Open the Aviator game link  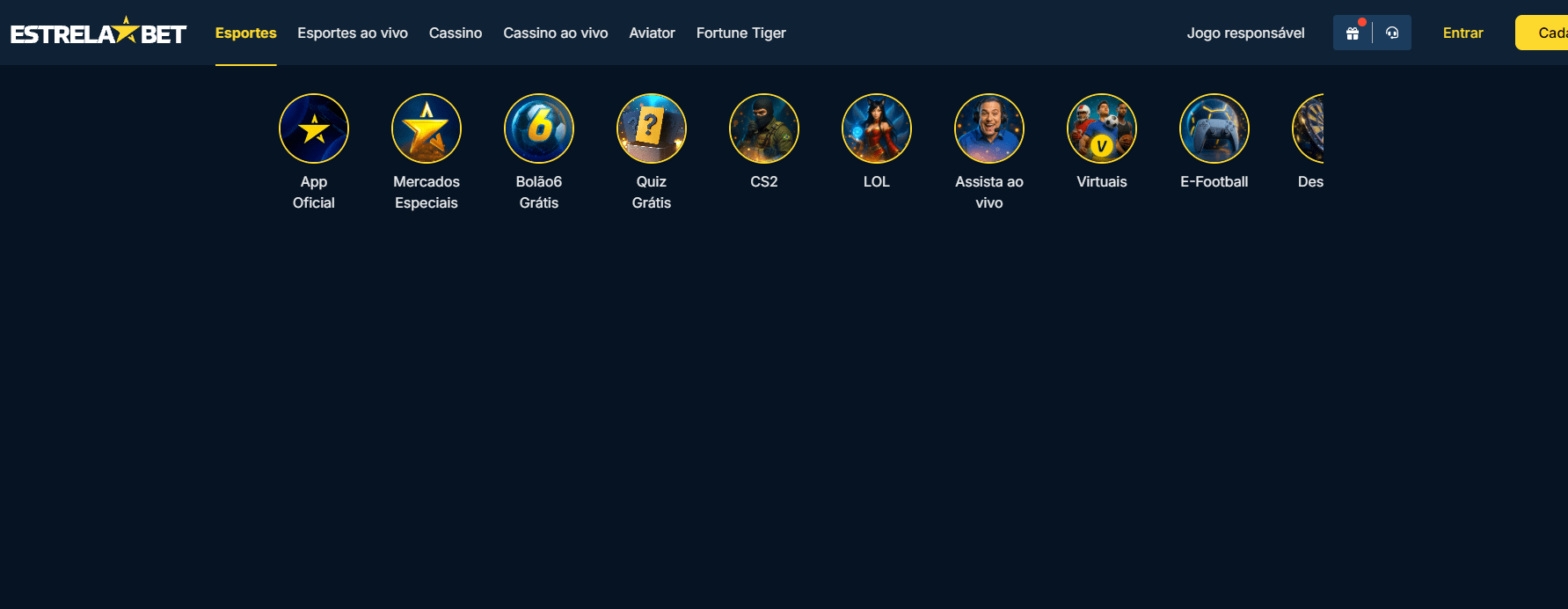click(x=653, y=33)
